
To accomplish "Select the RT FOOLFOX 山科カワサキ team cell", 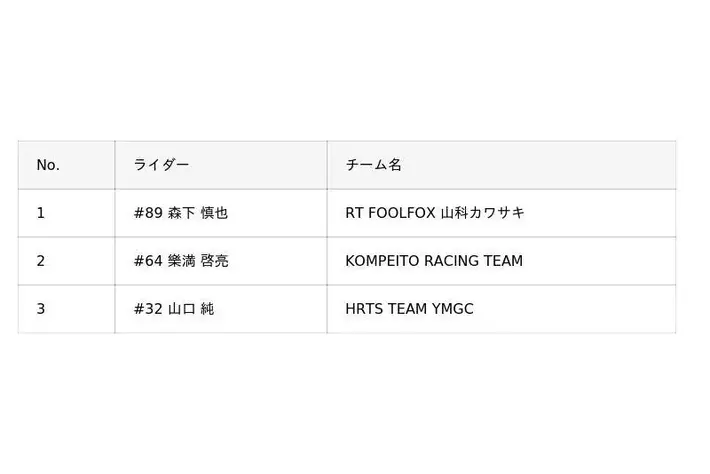I will pos(434,213).
